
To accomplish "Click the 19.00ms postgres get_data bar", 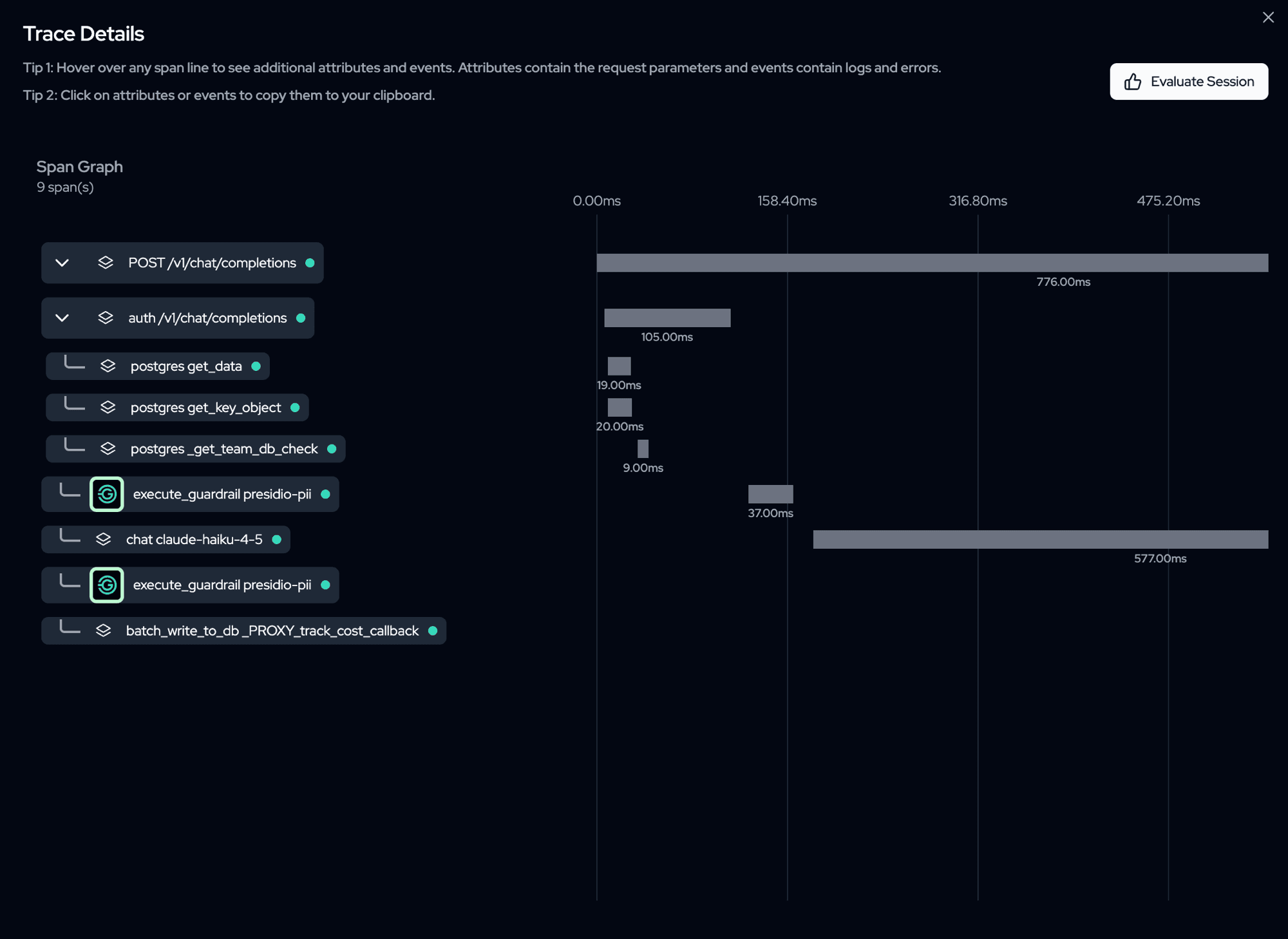I will pyautogui.click(x=619, y=366).
